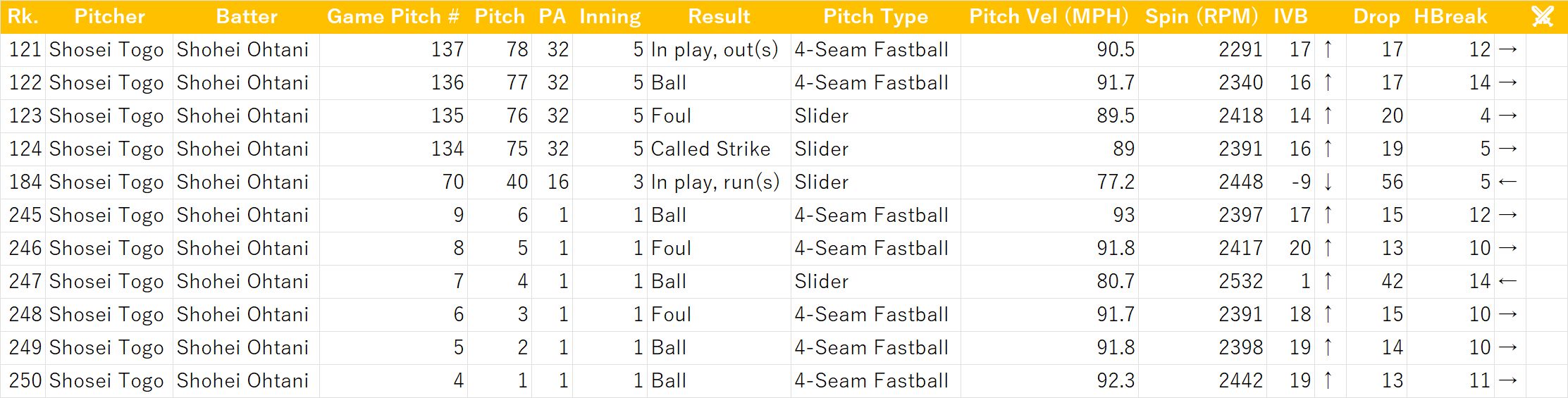Click the Pitch Type column header
The width and height of the screenshot is (1568, 398).
(x=875, y=16)
